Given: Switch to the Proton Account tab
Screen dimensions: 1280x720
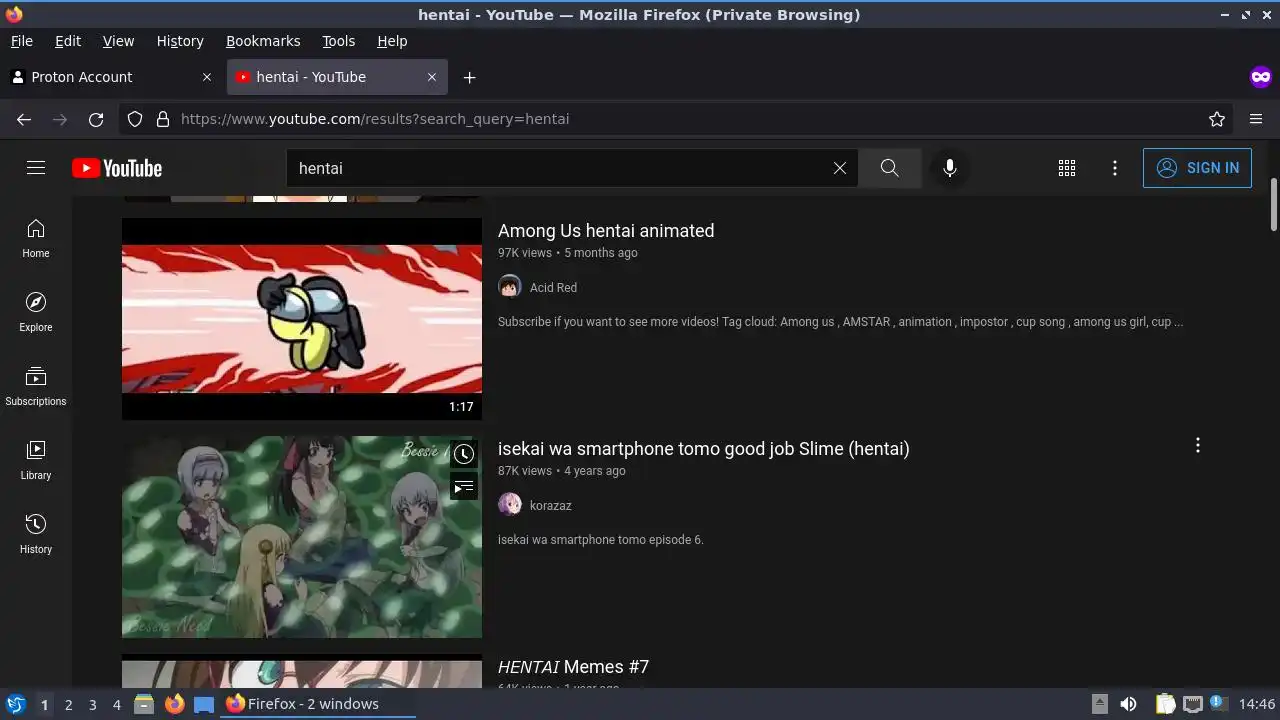Looking at the screenshot, I should [x=112, y=77].
